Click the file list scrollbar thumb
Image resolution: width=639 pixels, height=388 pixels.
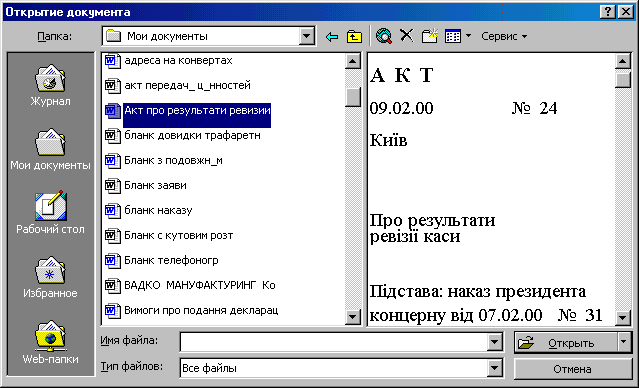tap(353, 97)
